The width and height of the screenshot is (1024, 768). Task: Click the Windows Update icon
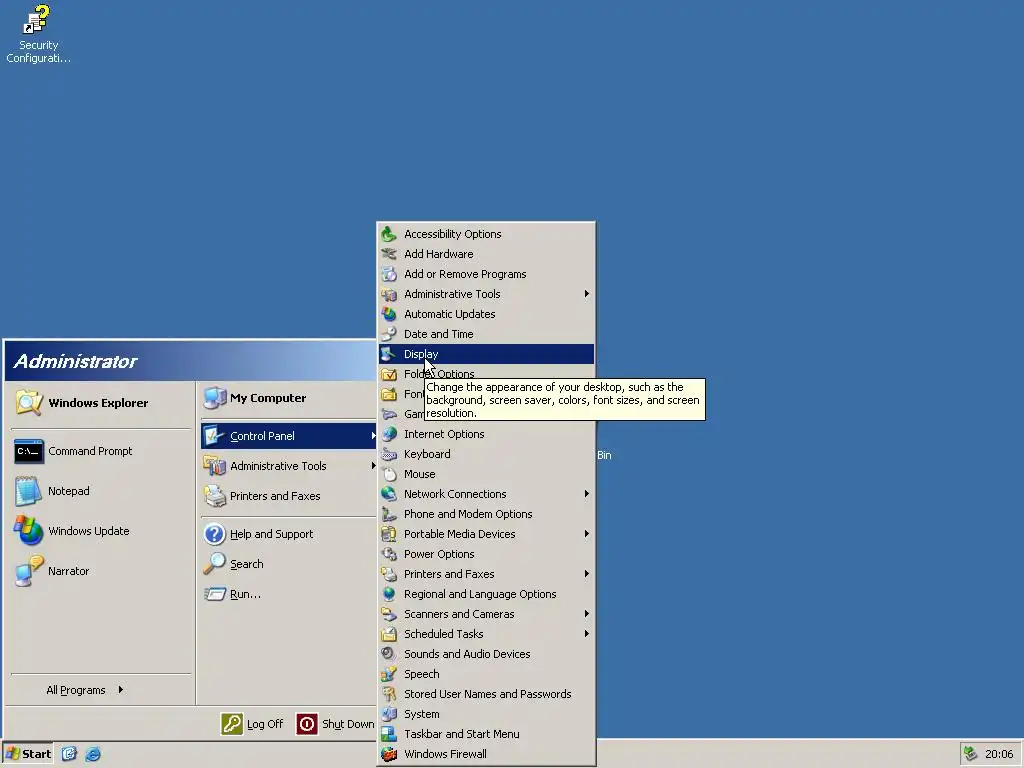[29, 531]
